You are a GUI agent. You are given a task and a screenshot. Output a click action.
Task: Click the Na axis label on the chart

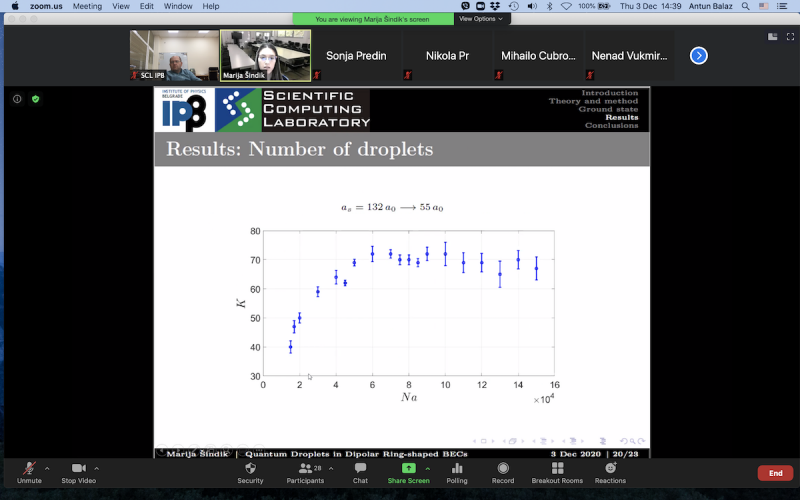[x=409, y=397]
